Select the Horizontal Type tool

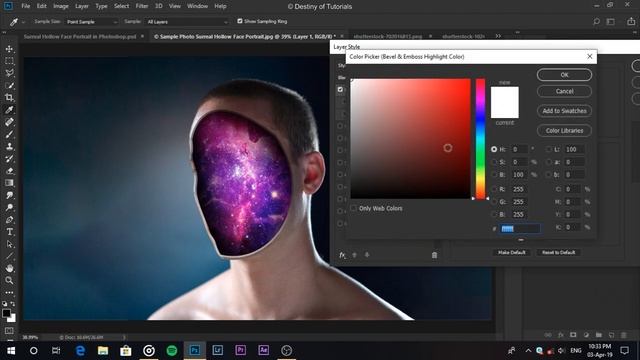(9, 232)
